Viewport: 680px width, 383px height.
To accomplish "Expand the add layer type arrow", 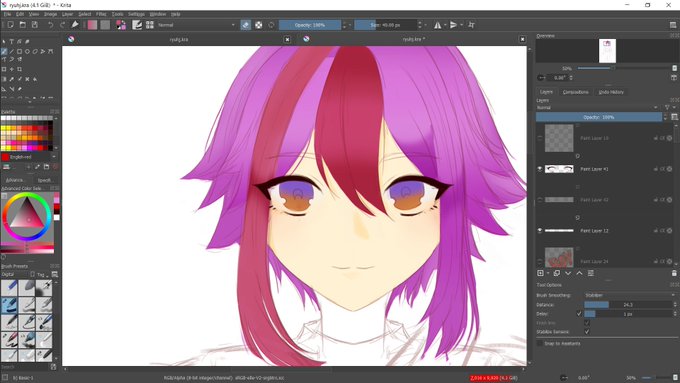I will pos(548,273).
